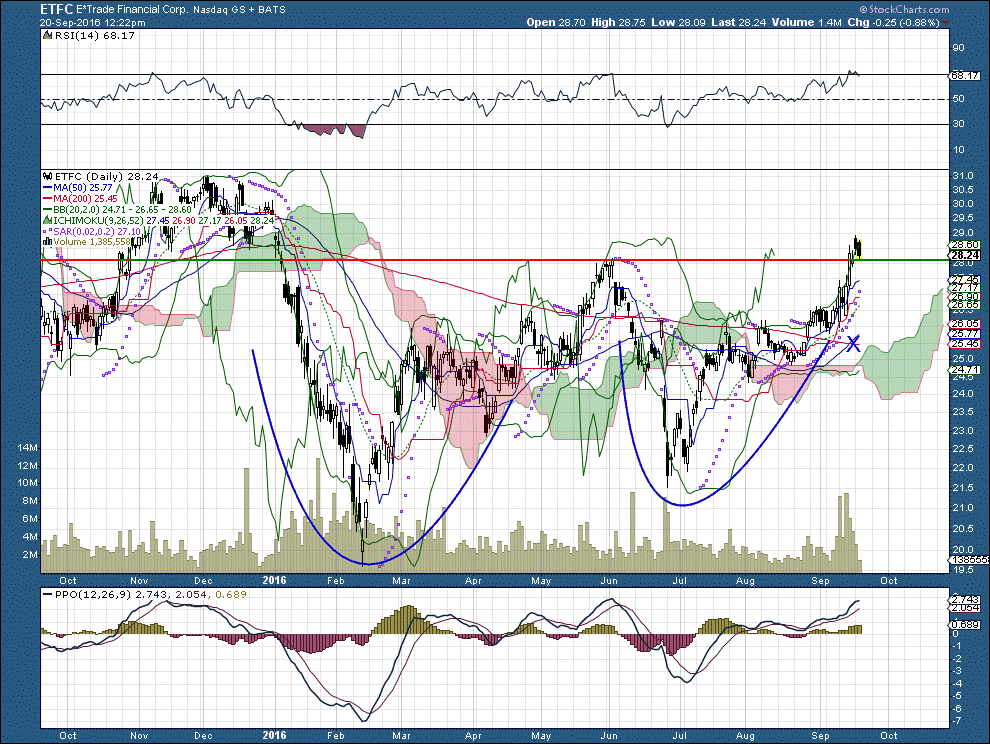Click the 8M volume axis label
Image resolution: width=990 pixels, height=744 pixels.
[x=30, y=500]
